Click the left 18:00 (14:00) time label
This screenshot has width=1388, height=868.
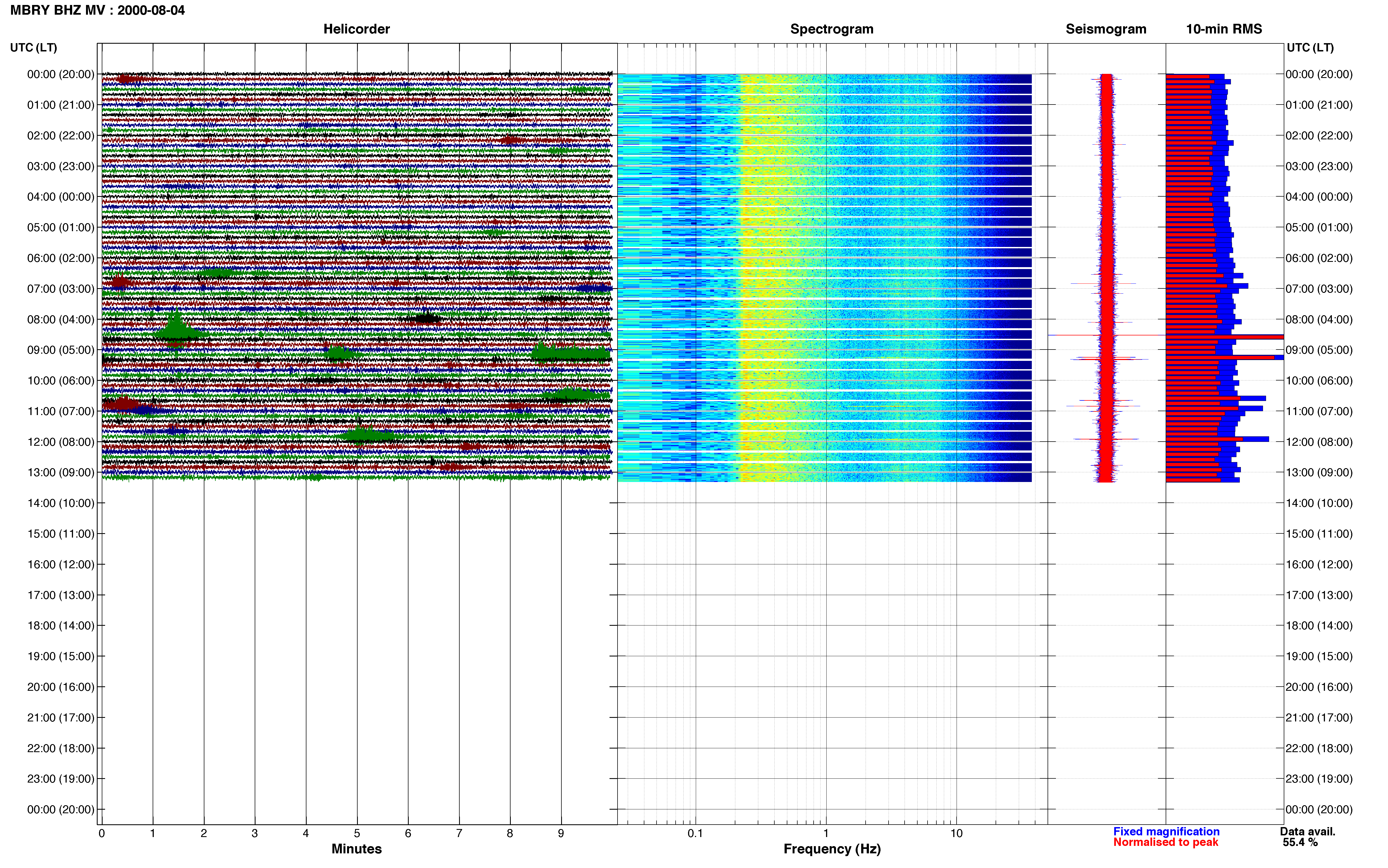[61, 625]
